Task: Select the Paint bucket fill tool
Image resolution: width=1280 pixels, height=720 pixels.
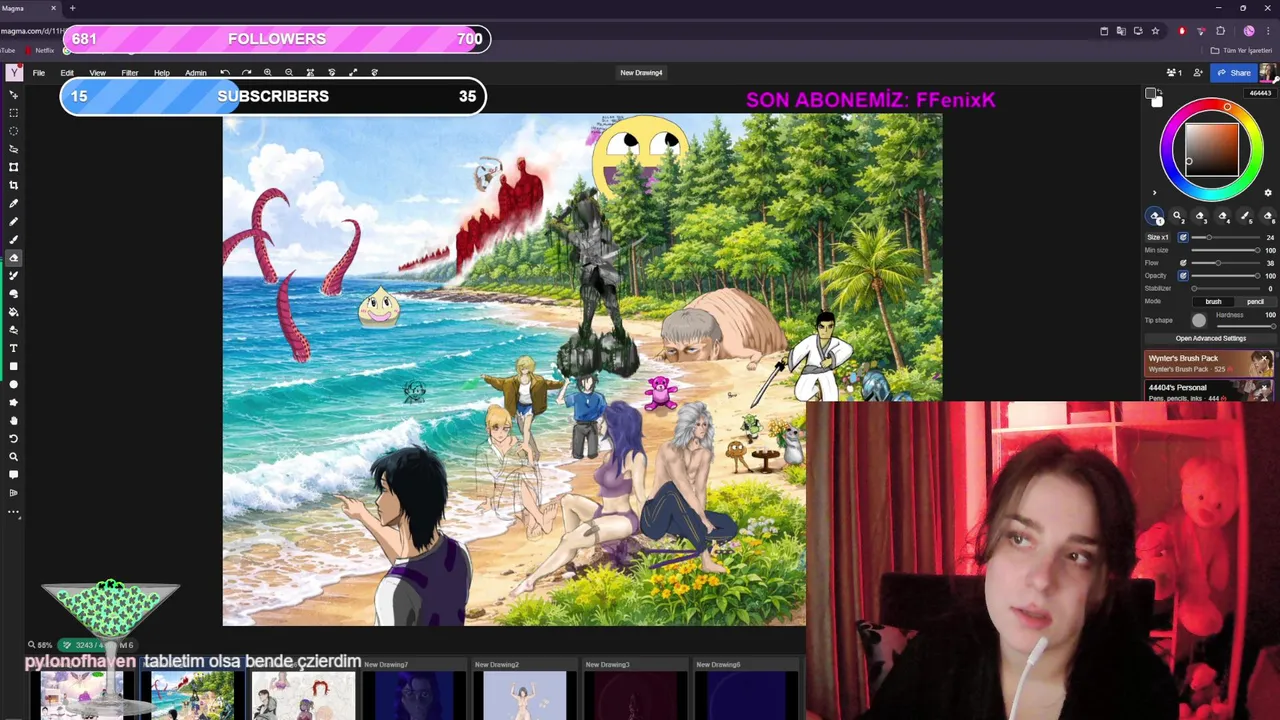Action: tap(14, 312)
